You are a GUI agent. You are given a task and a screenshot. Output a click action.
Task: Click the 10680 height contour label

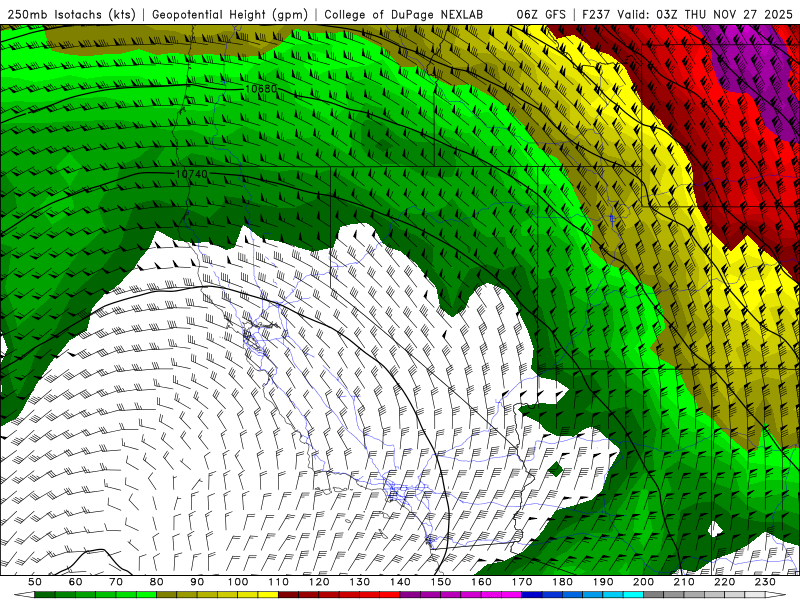(261, 89)
